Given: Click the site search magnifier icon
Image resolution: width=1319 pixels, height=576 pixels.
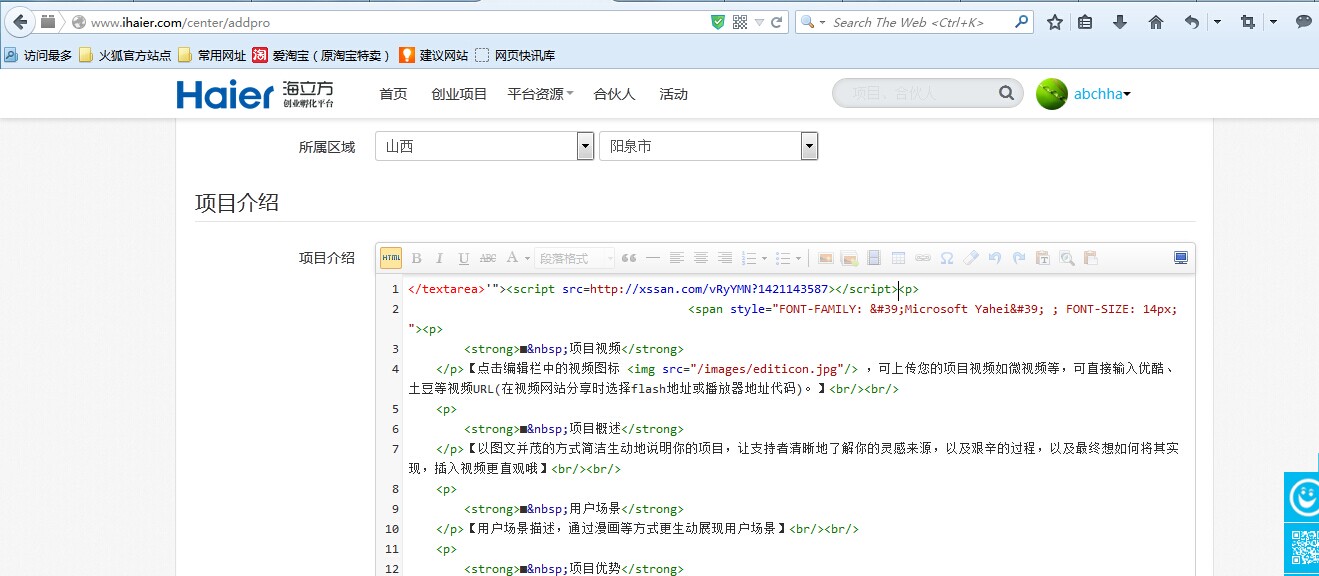Looking at the screenshot, I should (x=1007, y=94).
